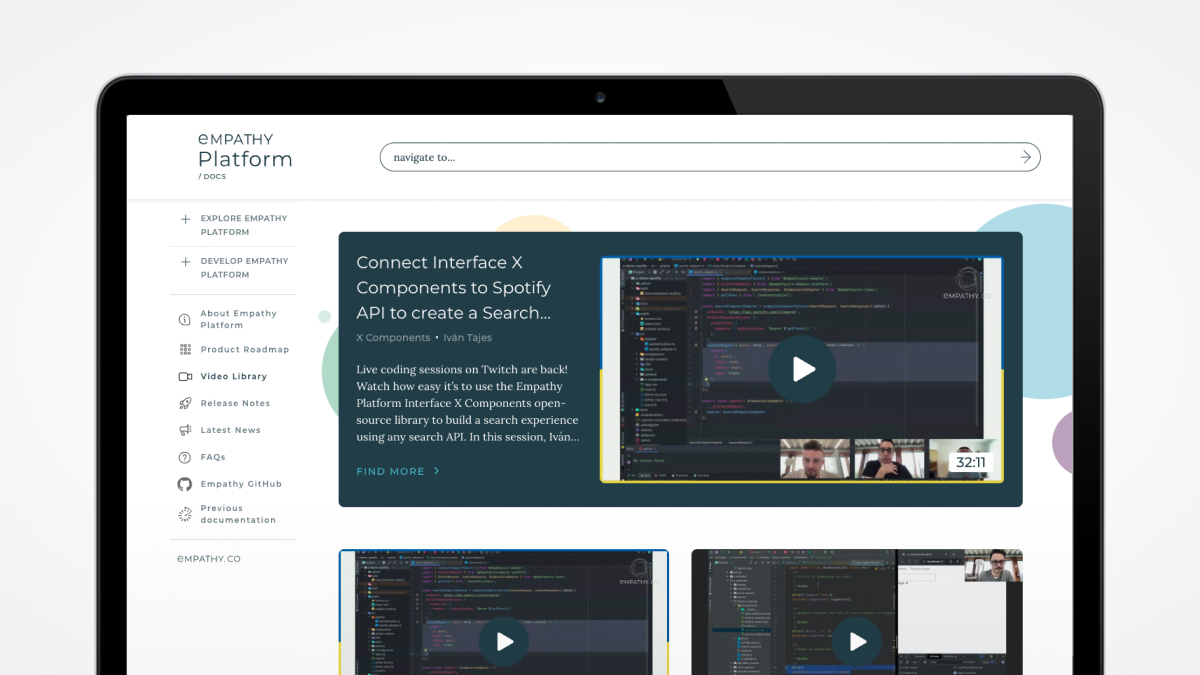Click the Empathy Platform Docs logo
The height and width of the screenshot is (675, 1200).
tap(245, 156)
